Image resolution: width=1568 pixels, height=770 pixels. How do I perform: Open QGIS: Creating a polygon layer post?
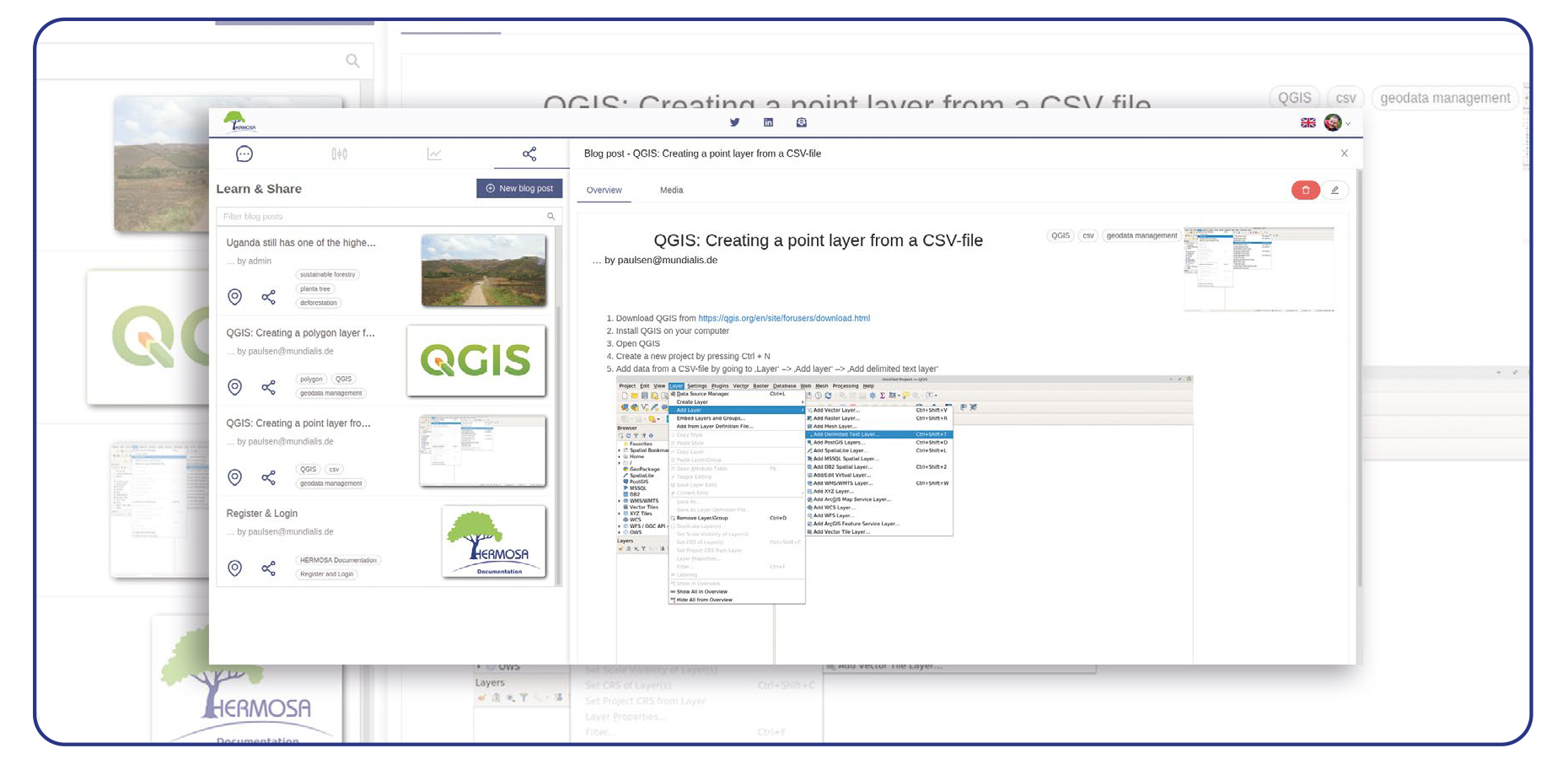[300, 333]
